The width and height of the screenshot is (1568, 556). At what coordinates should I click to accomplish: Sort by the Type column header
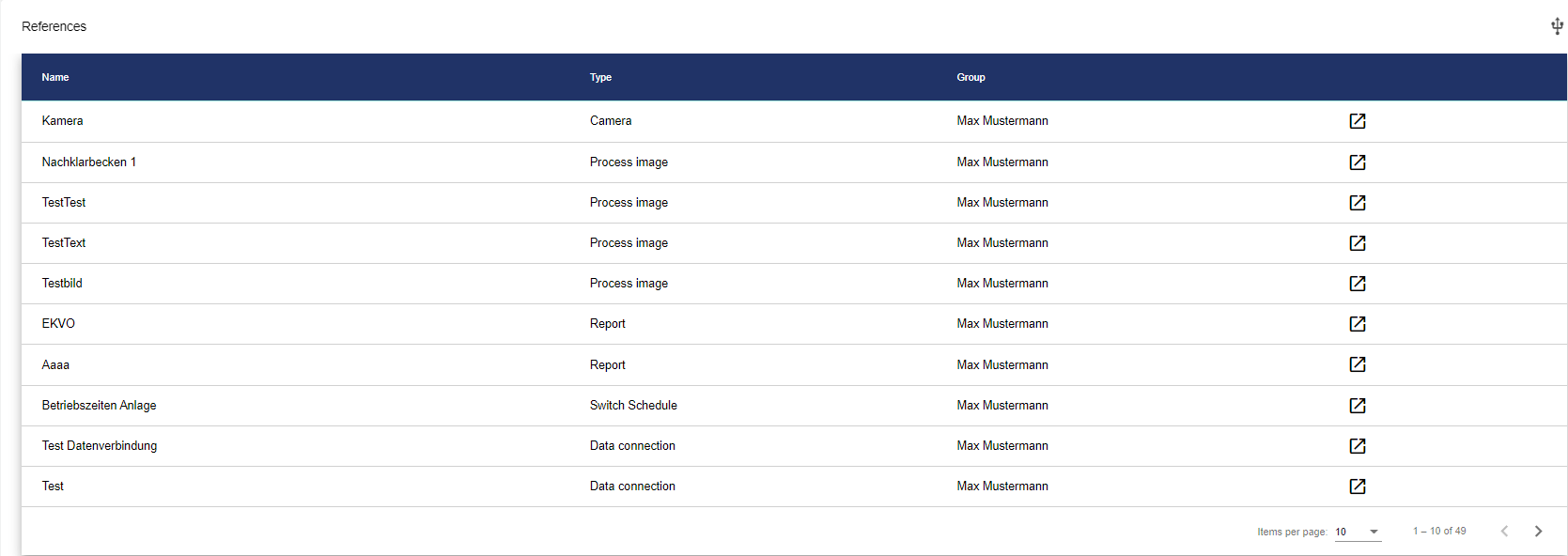600,77
